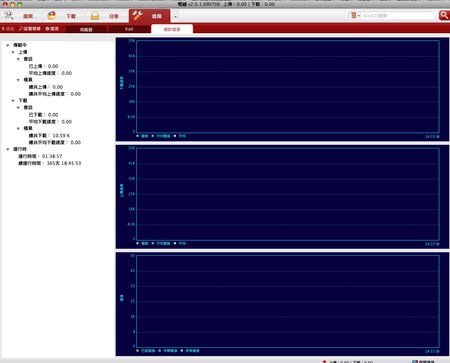
Task: Open the Download section globe icon
Action: pos(62,16)
